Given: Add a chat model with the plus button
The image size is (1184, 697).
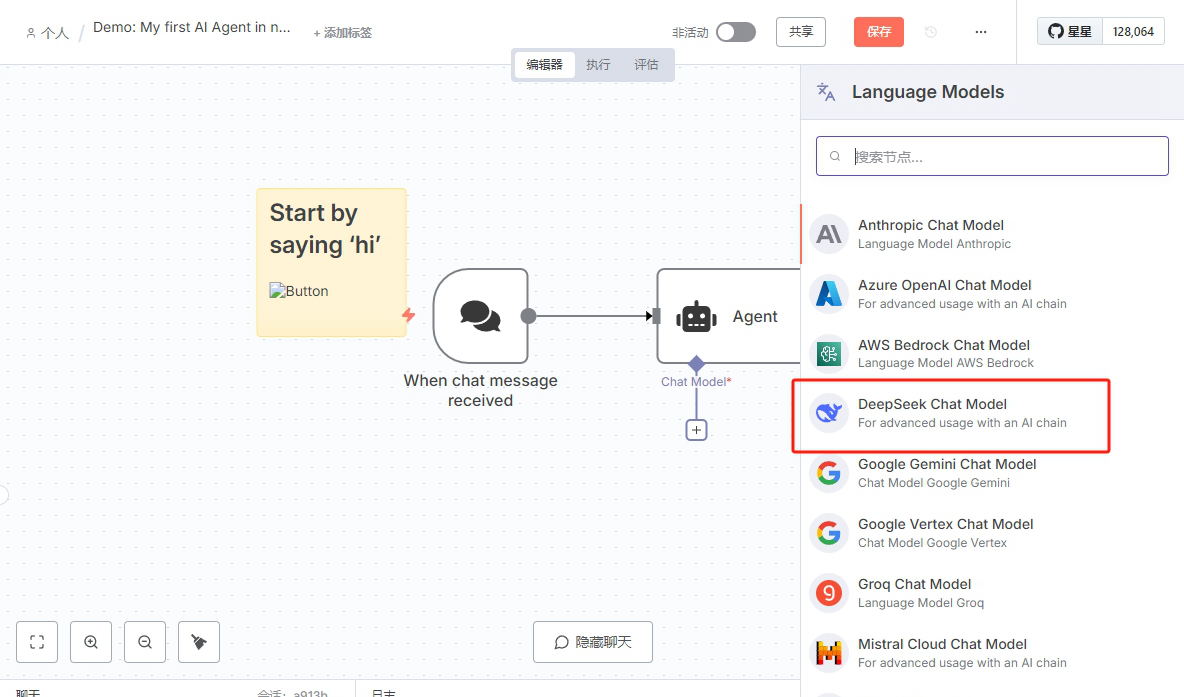Looking at the screenshot, I should coord(696,430).
